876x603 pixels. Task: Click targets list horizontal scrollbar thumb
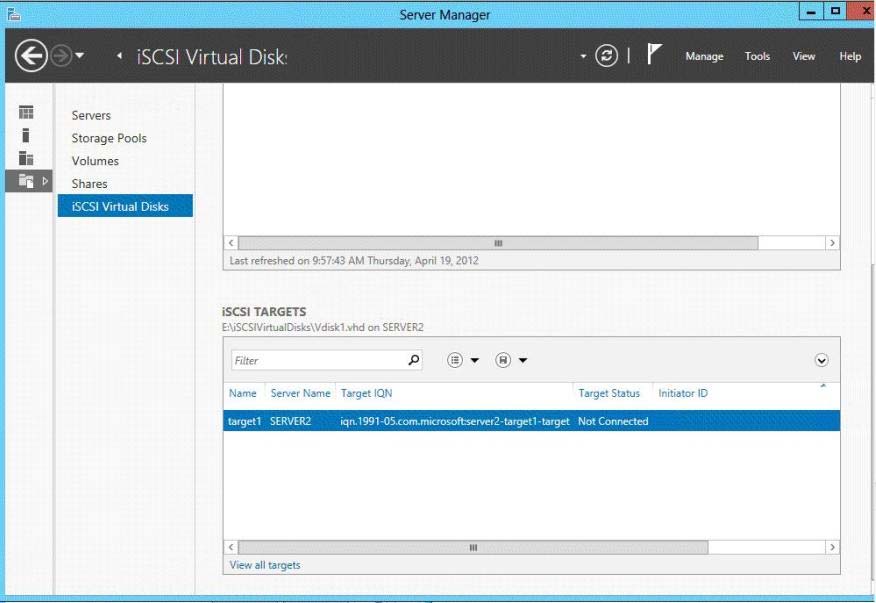coord(473,548)
